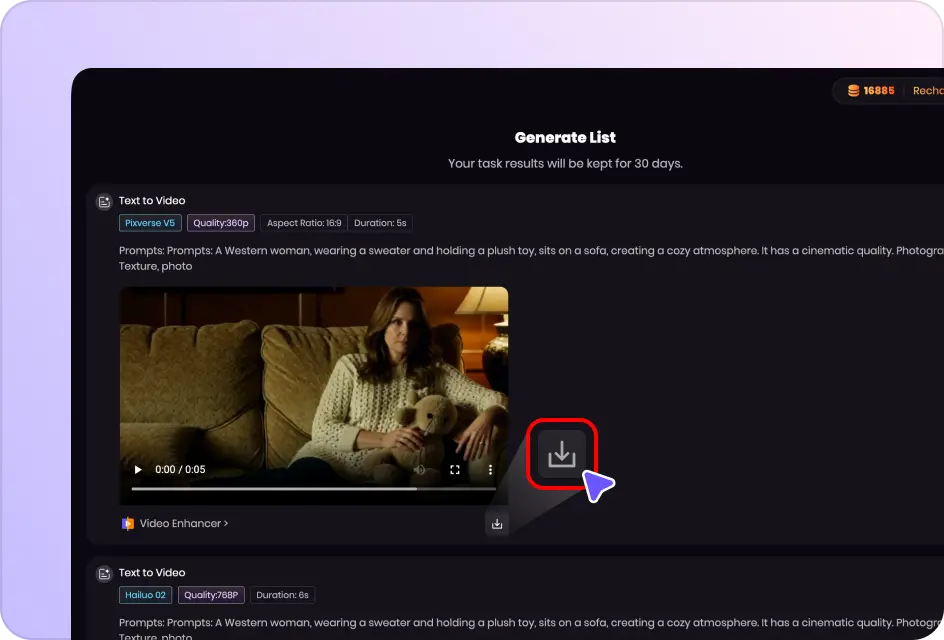Image resolution: width=944 pixels, height=640 pixels.
Task: Click the first Text to Video task icon
Action: [103, 202]
